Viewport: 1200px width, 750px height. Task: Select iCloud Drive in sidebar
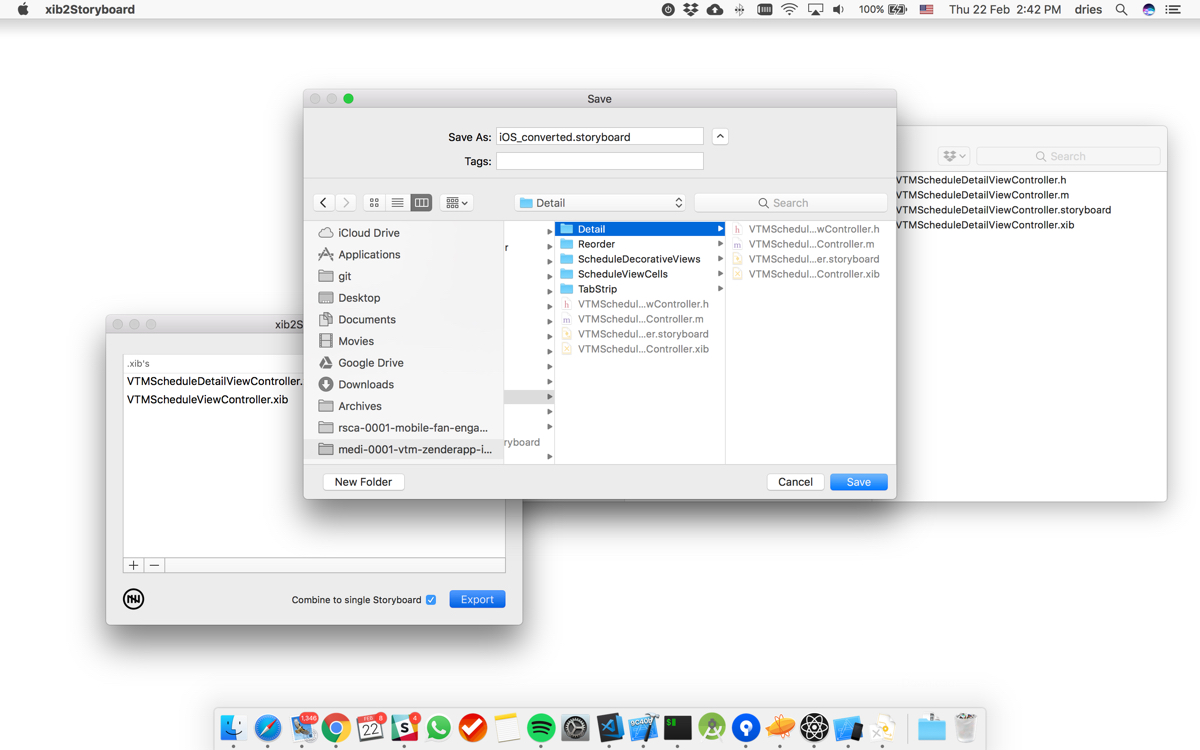pos(368,233)
